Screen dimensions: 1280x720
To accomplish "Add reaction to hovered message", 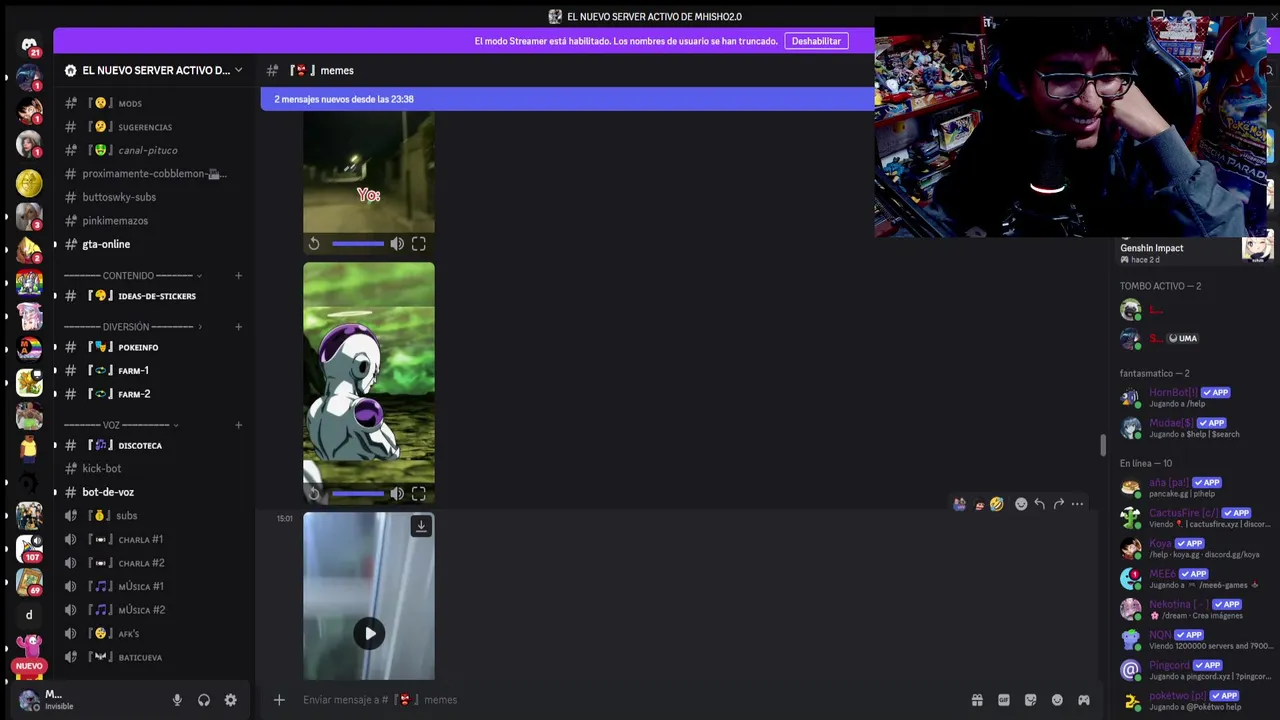I will click(1021, 504).
